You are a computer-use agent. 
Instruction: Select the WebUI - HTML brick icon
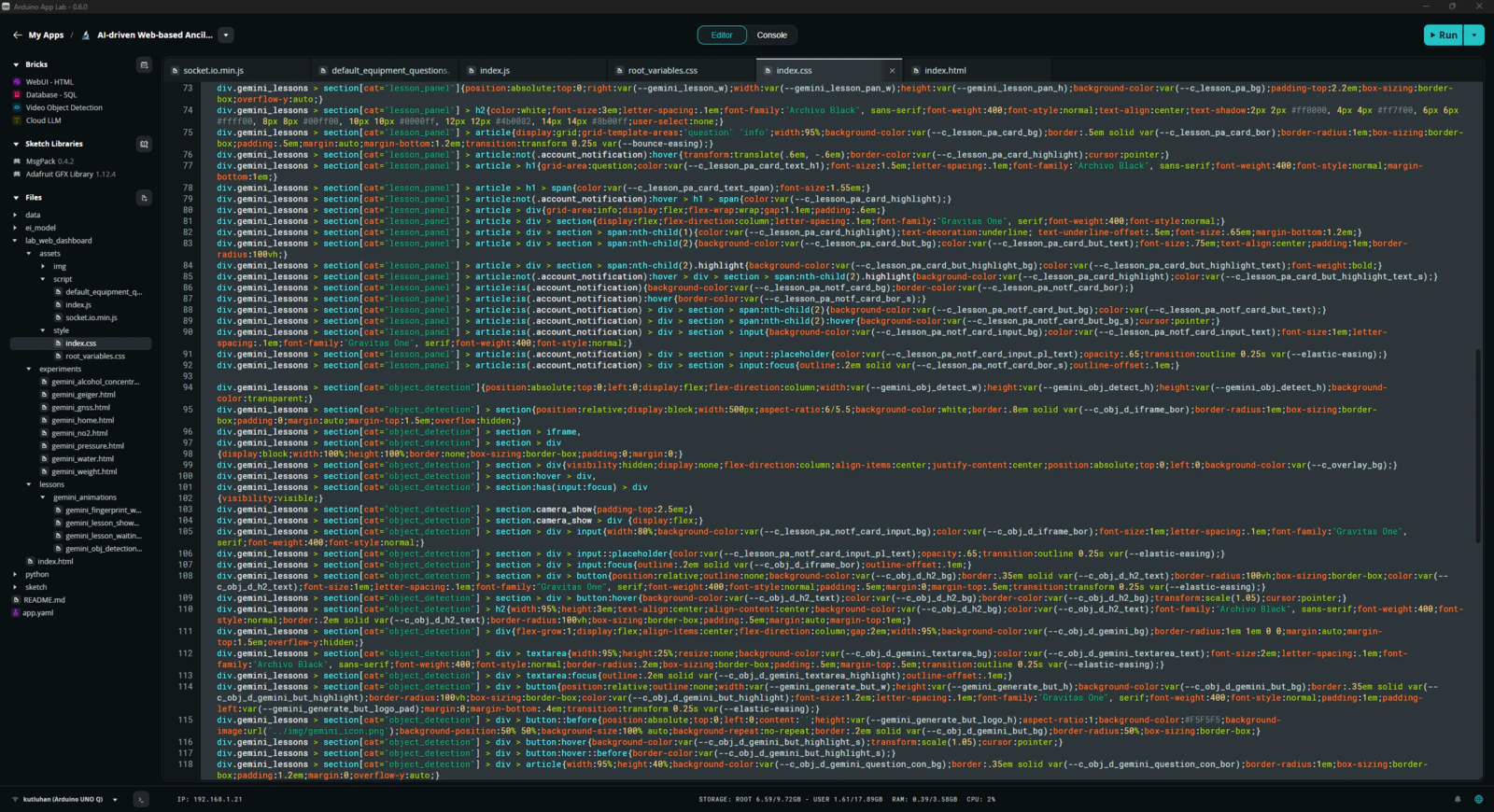[x=17, y=82]
